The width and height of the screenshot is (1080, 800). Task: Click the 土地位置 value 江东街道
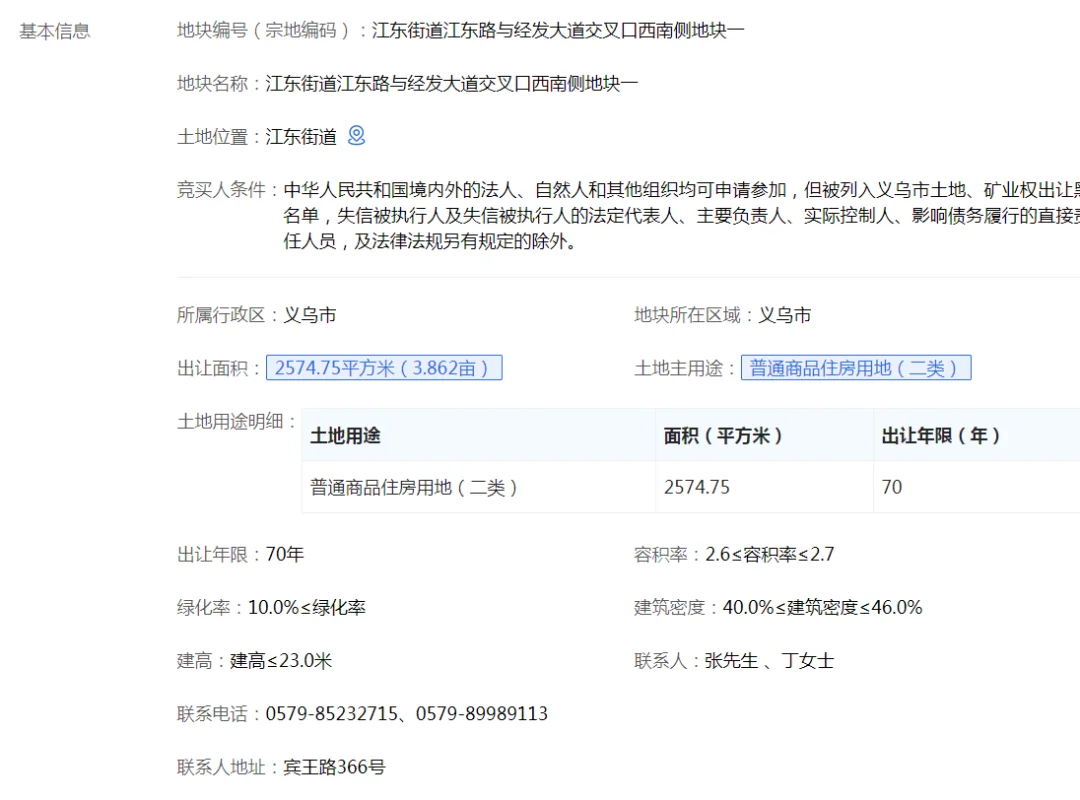(x=301, y=136)
